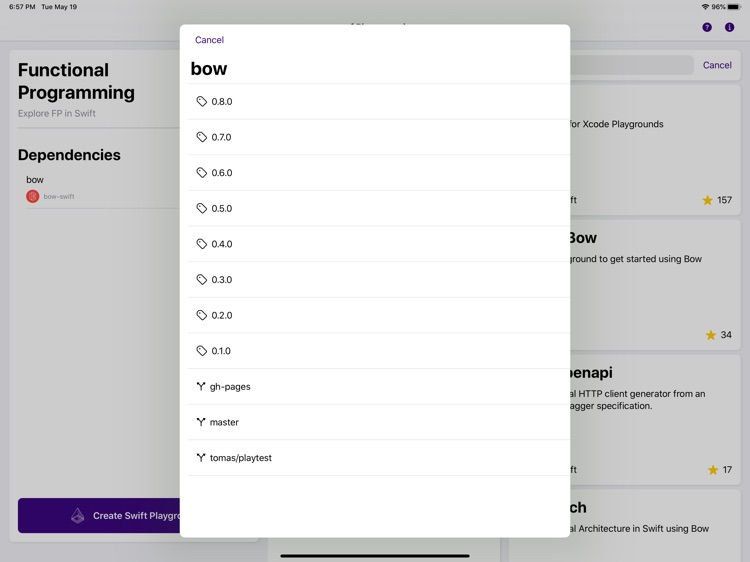Open the help question mark icon
This screenshot has height=562, width=750.
coord(707,27)
